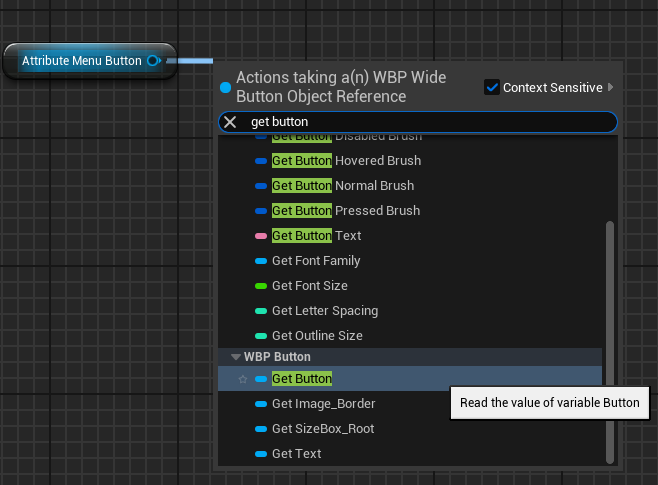
Task: Select Get Font Family
Action: pos(410,261)
